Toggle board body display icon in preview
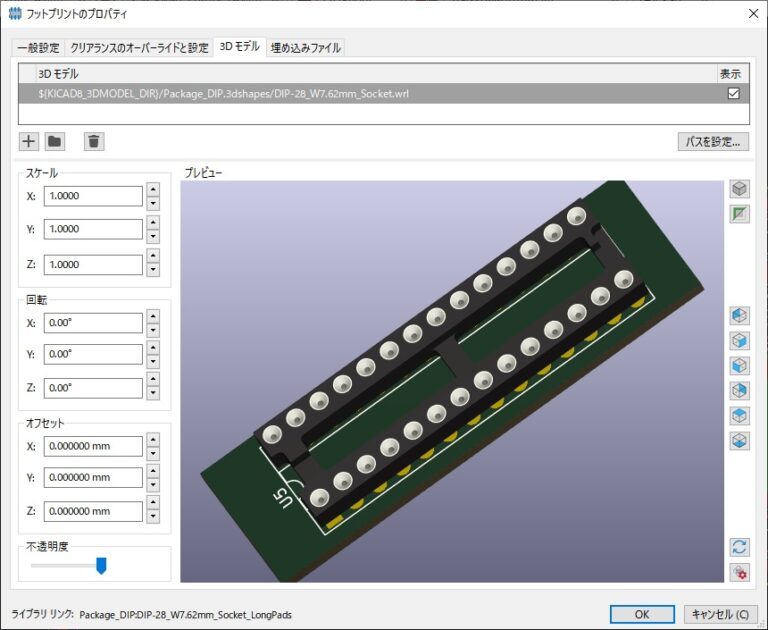 pyautogui.click(x=740, y=214)
